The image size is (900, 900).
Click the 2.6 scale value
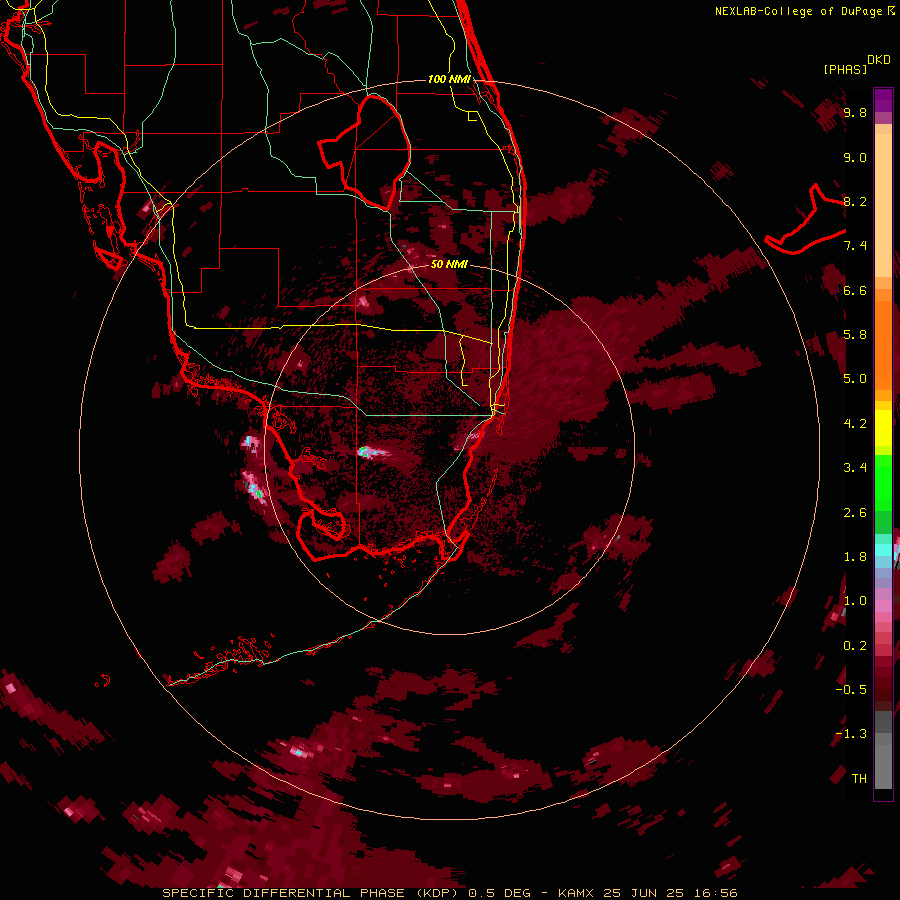click(x=855, y=513)
